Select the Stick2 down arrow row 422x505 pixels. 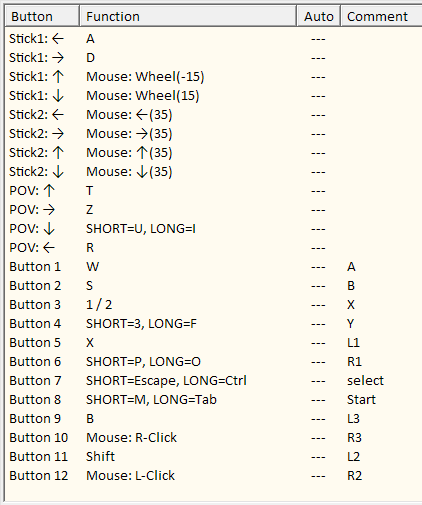click(214, 172)
